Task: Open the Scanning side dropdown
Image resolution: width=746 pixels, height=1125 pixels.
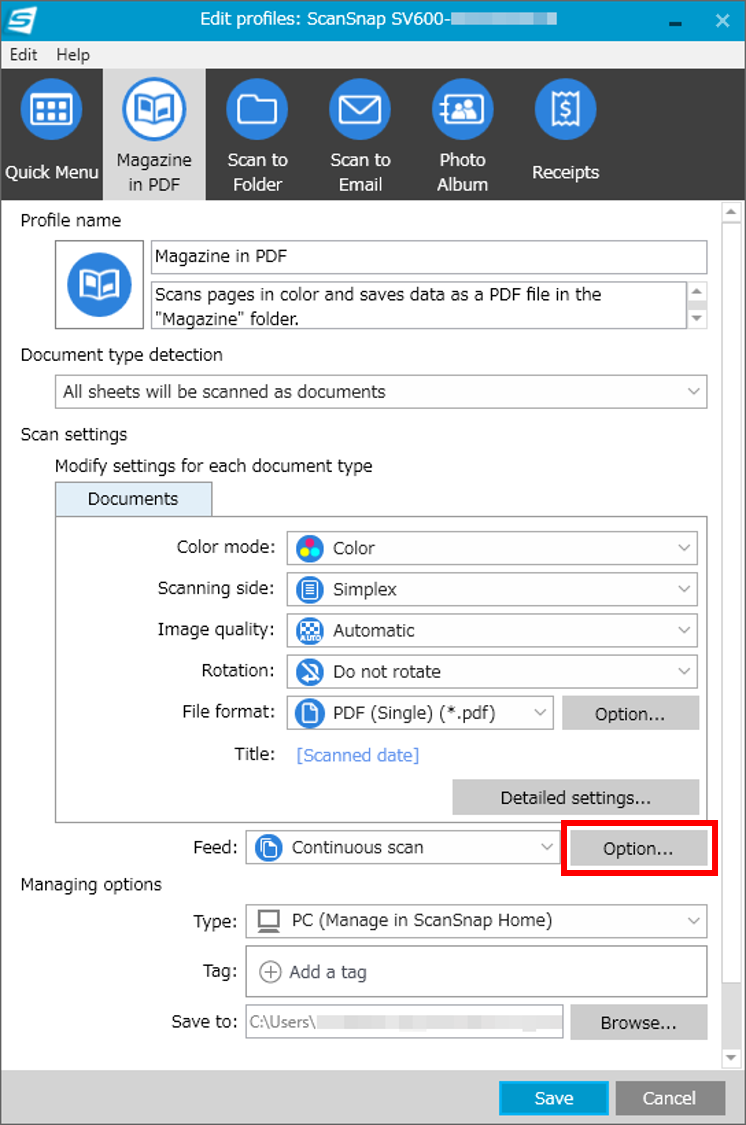Action: [x=492, y=589]
